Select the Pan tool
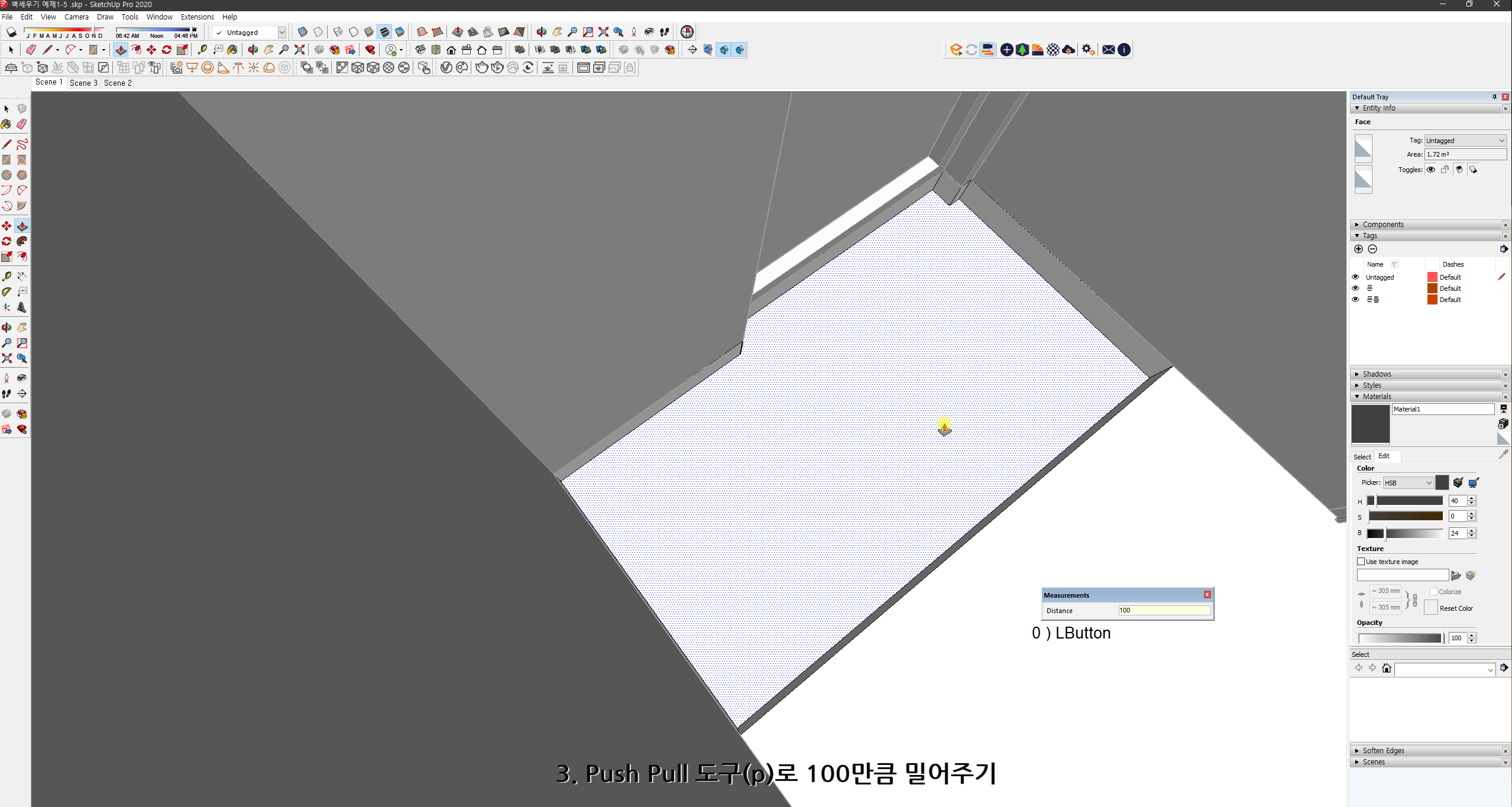1512x807 pixels. pyautogui.click(x=22, y=327)
